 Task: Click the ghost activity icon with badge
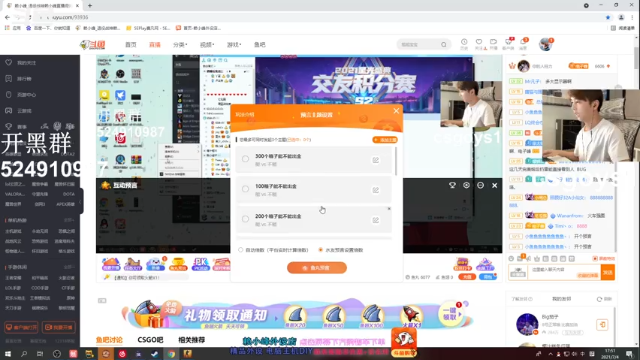pos(156,264)
